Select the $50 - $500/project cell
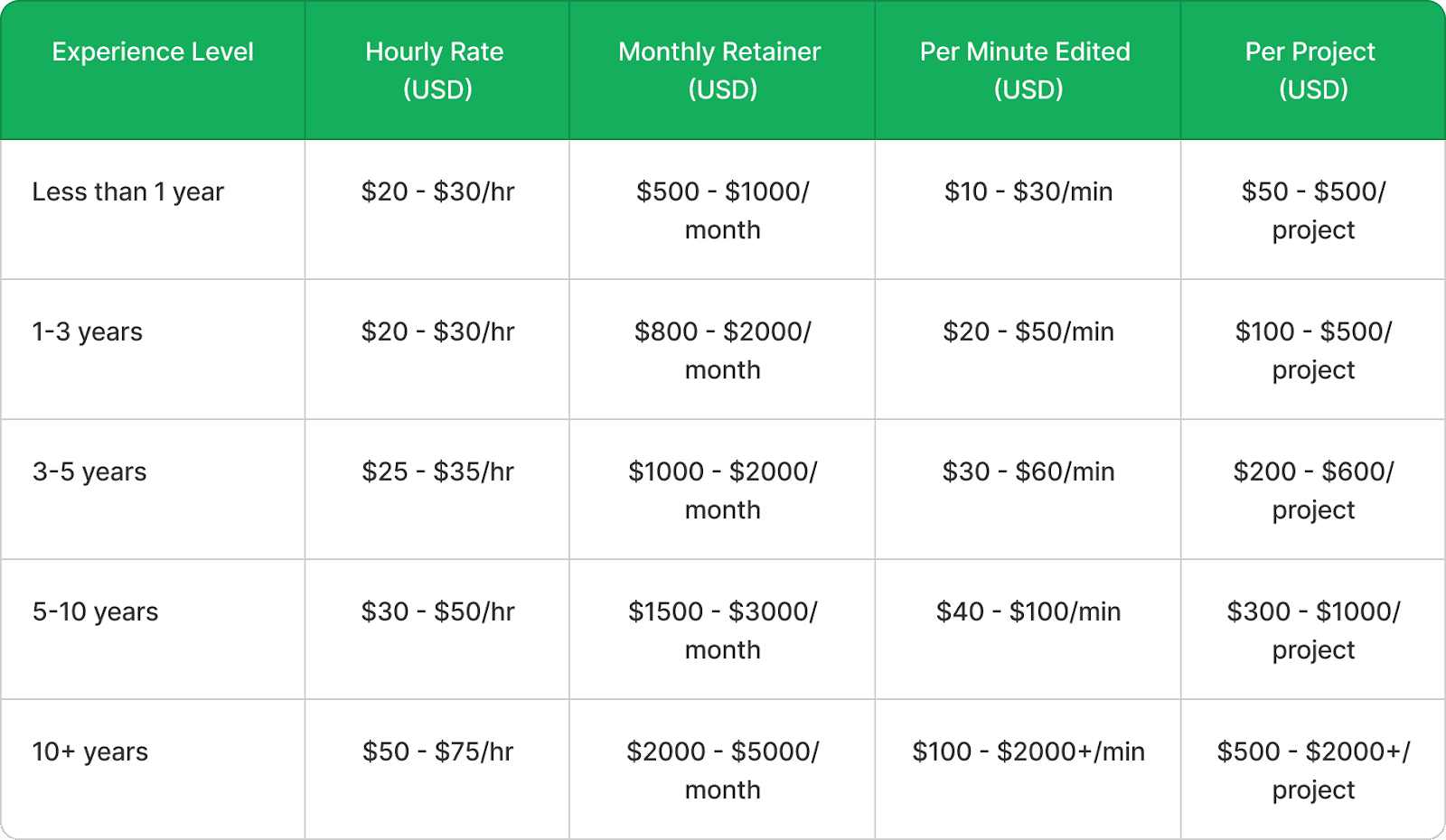 click(1313, 210)
